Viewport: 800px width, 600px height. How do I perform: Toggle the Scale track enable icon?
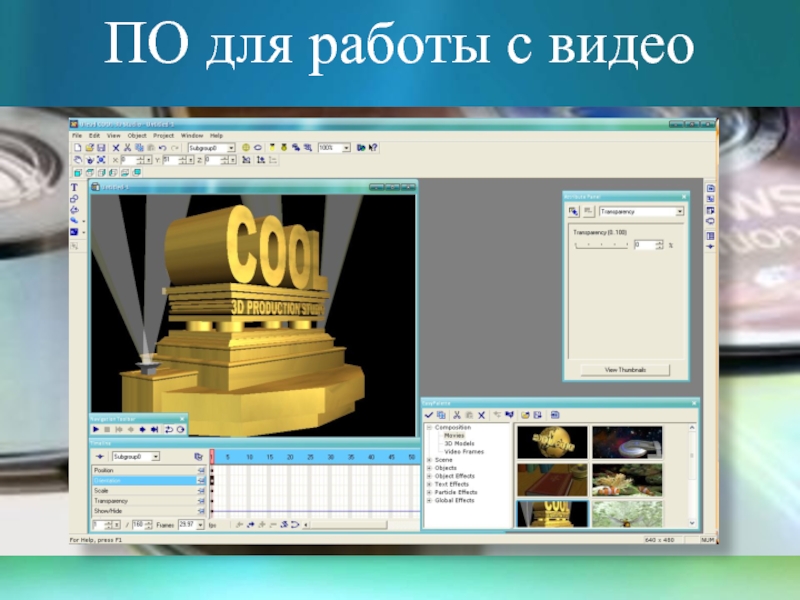pyautogui.click(x=201, y=490)
